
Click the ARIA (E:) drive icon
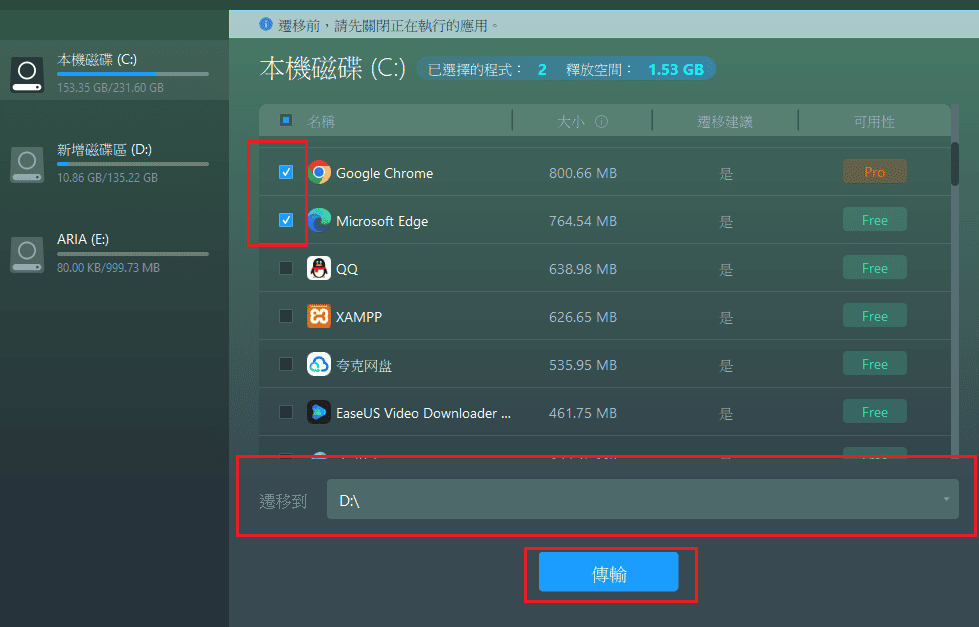tap(26, 253)
